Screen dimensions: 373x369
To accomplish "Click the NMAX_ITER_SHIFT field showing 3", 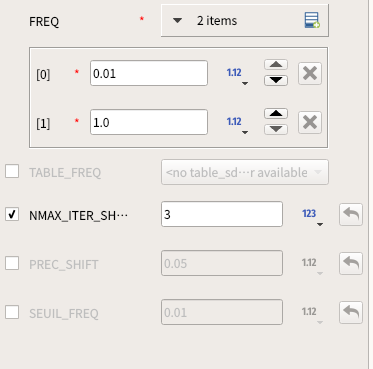I will point(222,214).
